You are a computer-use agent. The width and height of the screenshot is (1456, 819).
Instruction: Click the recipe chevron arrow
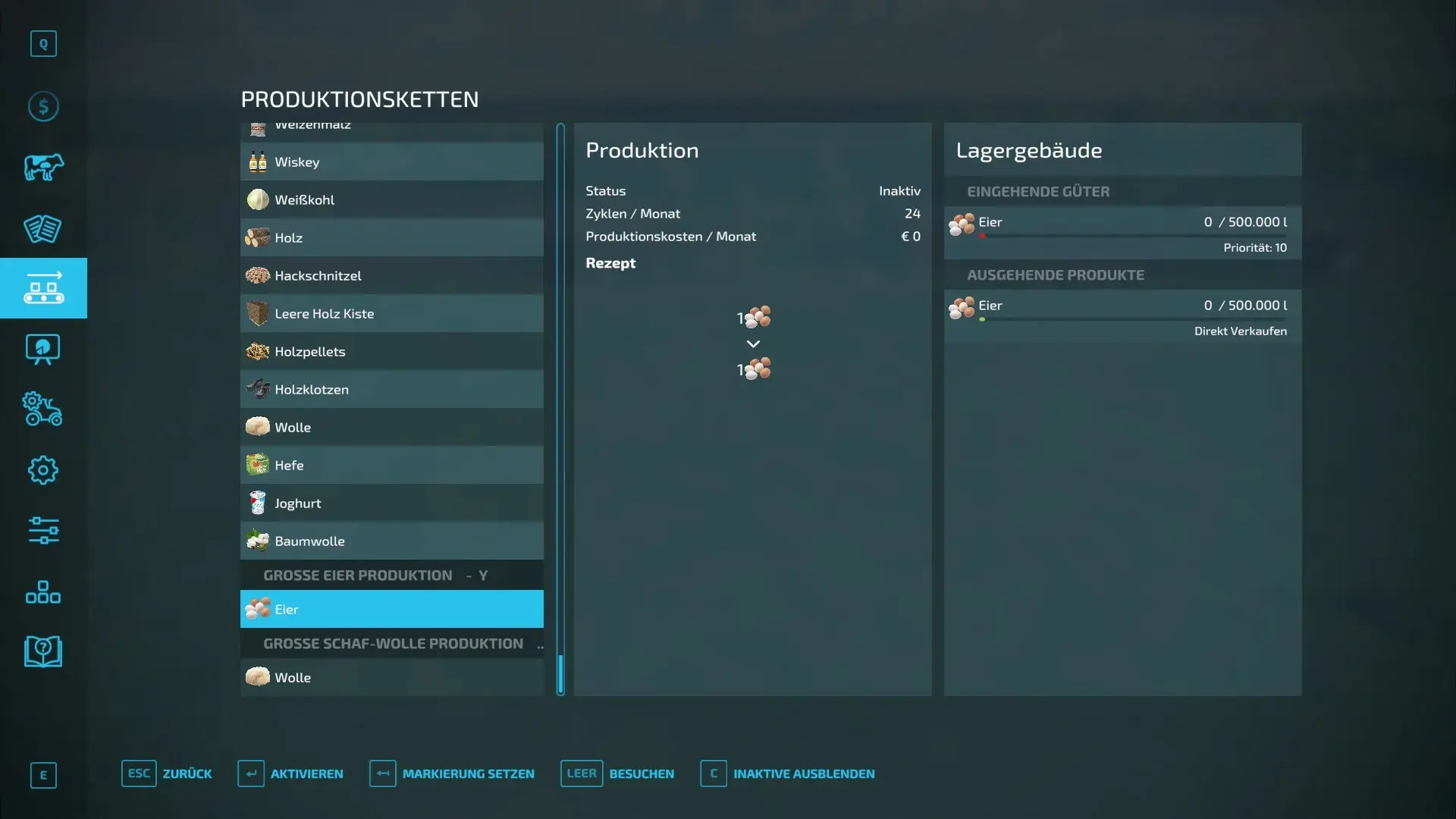click(x=753, y=344)
